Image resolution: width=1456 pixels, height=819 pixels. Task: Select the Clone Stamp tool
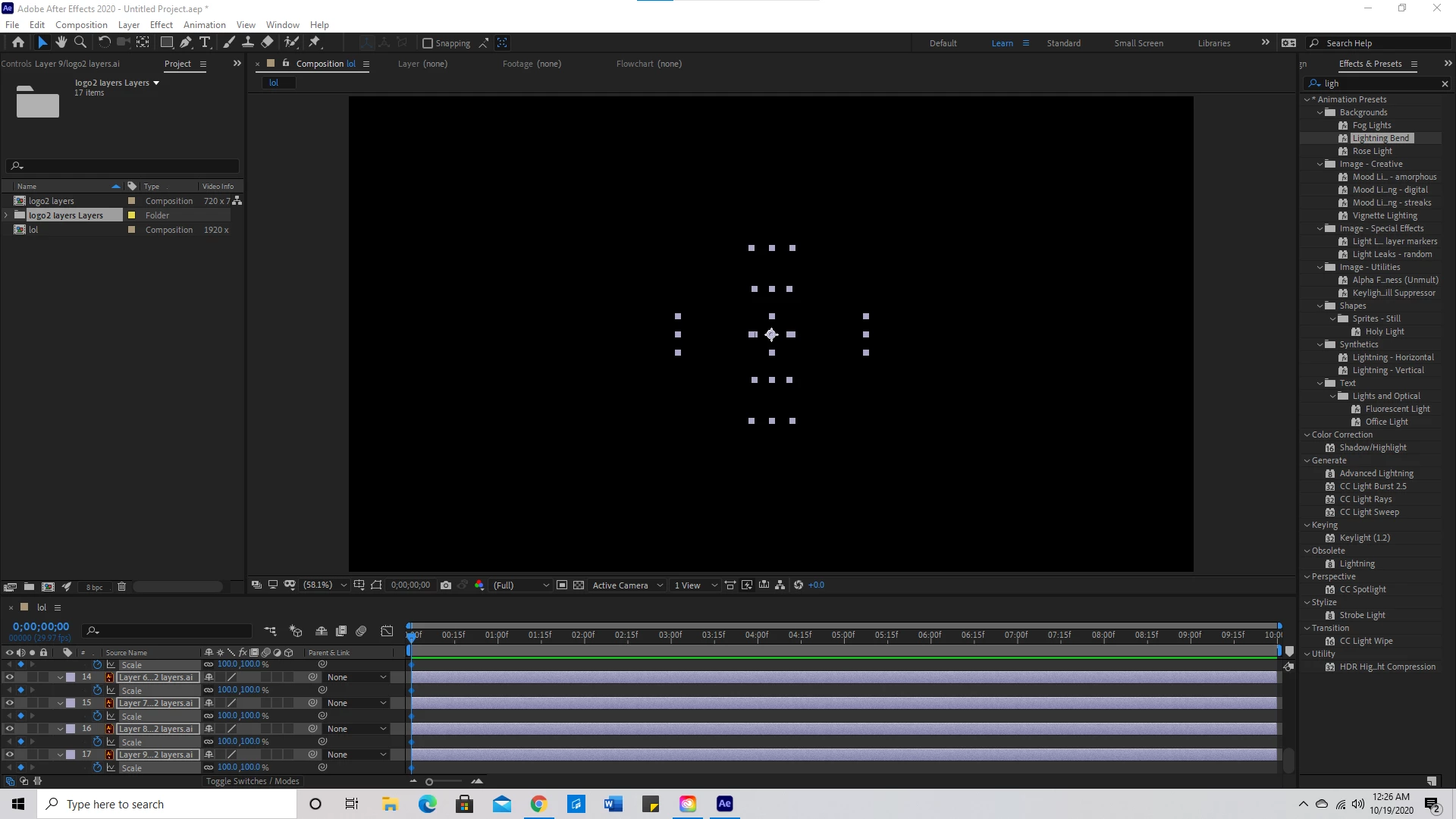click(248, 42)
